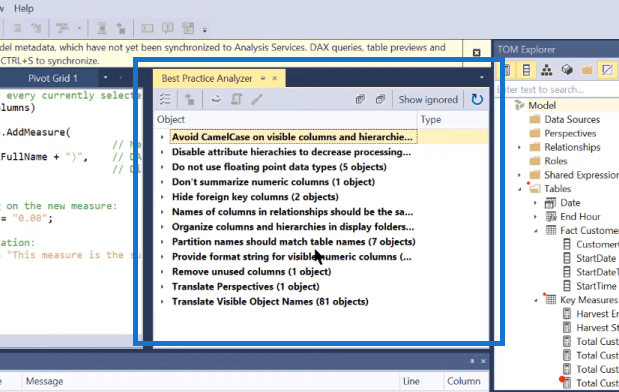This screenshot has width=619, height=392.
Task: Toggle hierarchies visibility in TOM Explorer
Action: tap(547, 70)
